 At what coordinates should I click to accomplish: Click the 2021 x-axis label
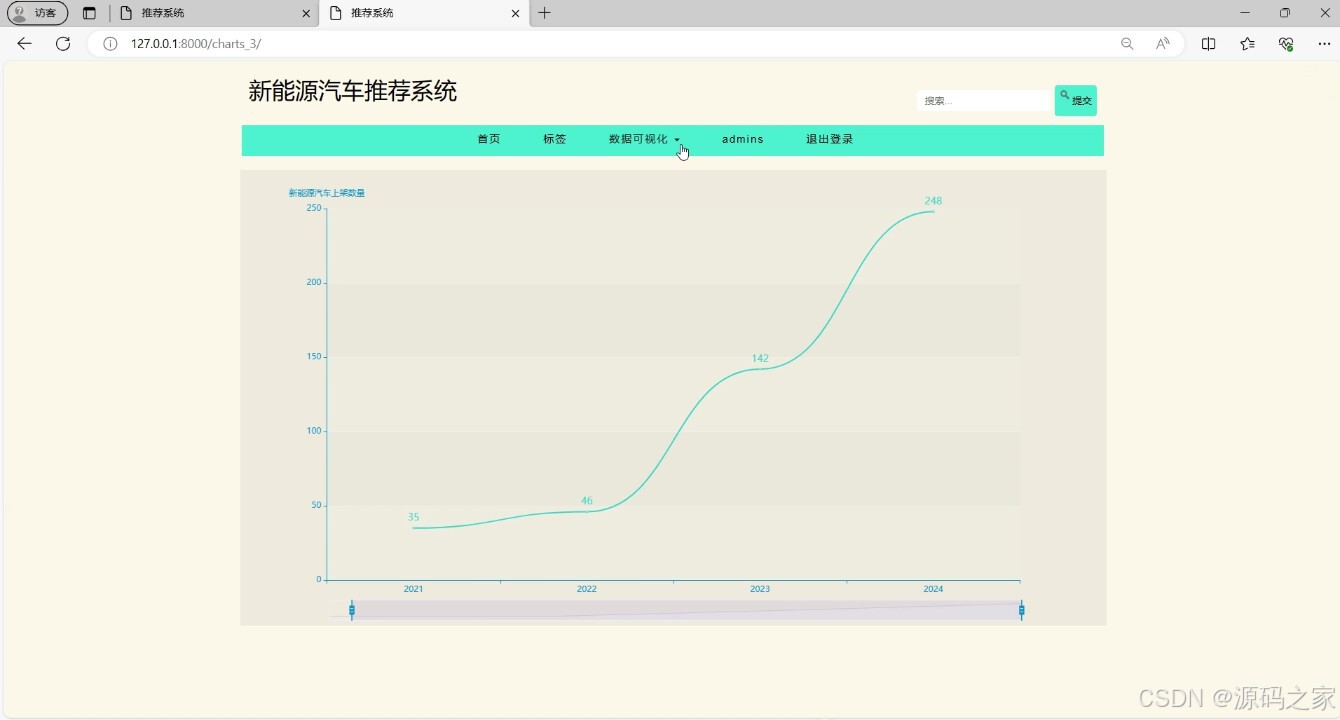(413, 589)
